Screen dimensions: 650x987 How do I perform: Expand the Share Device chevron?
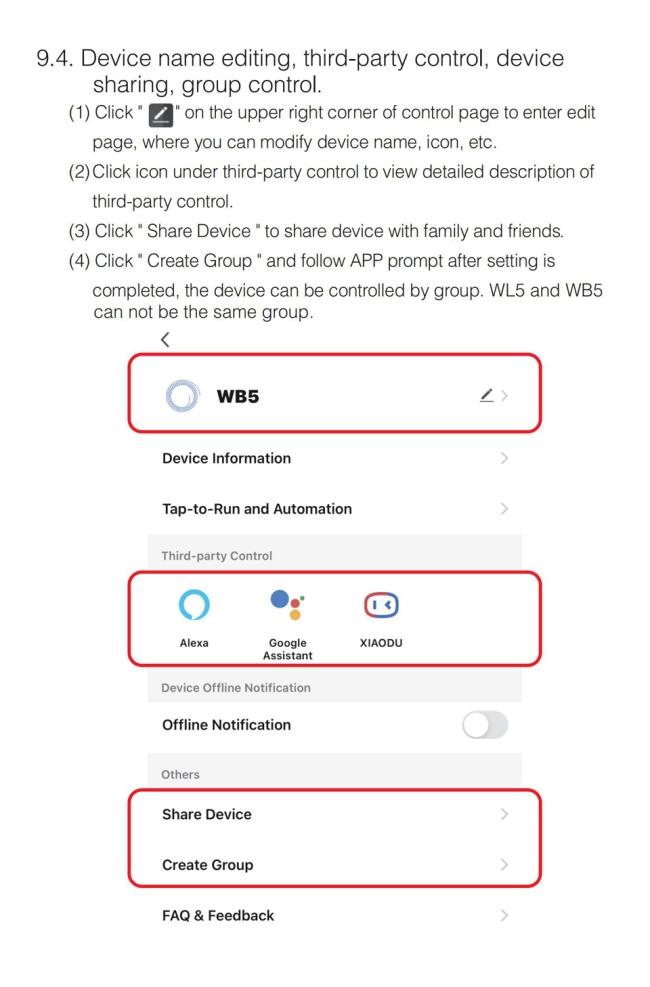(504, 815)
